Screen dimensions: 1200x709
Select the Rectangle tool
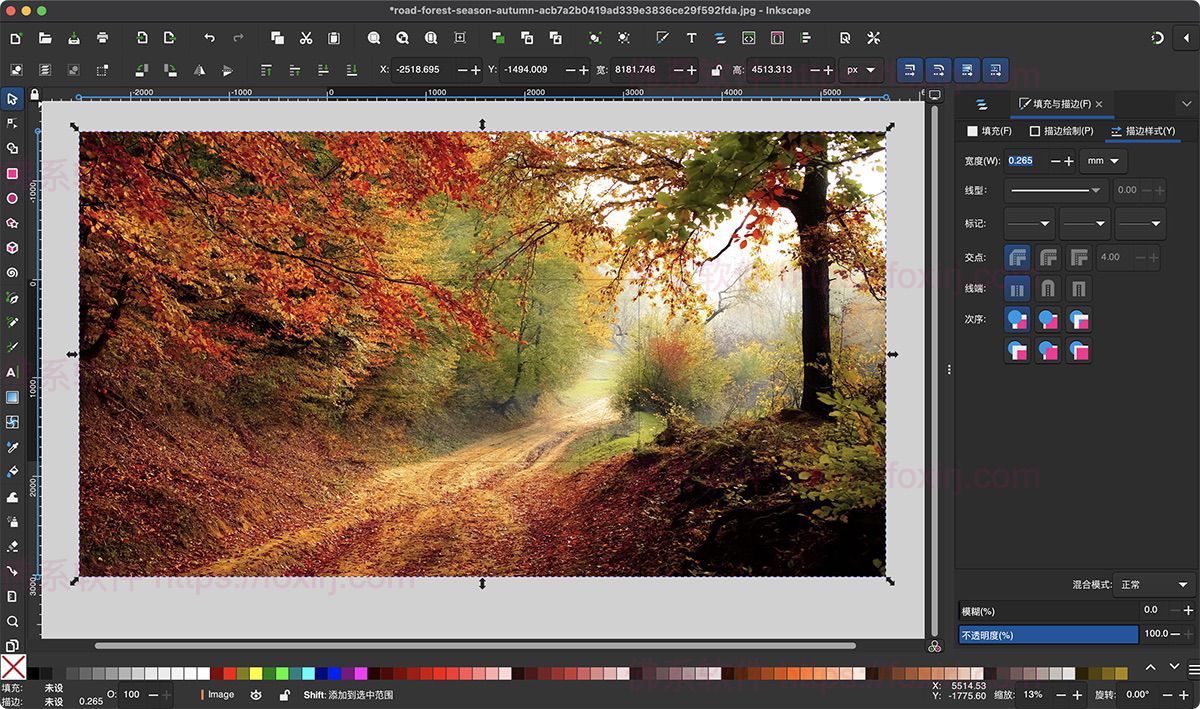[14, 173]
